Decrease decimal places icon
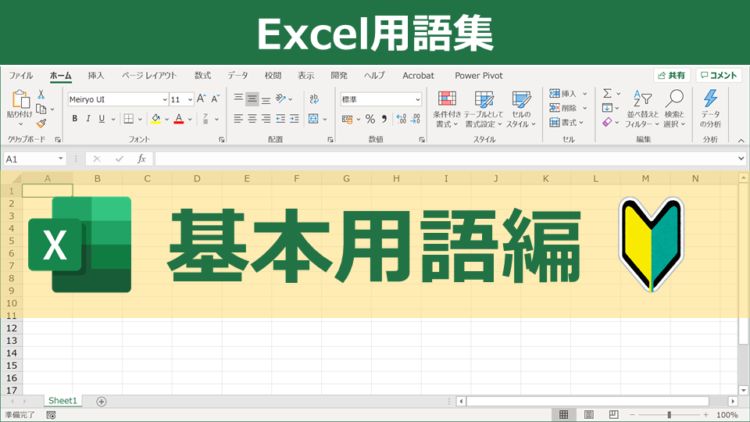This screenshot has width=750, height=422. (x=416, y=119)
